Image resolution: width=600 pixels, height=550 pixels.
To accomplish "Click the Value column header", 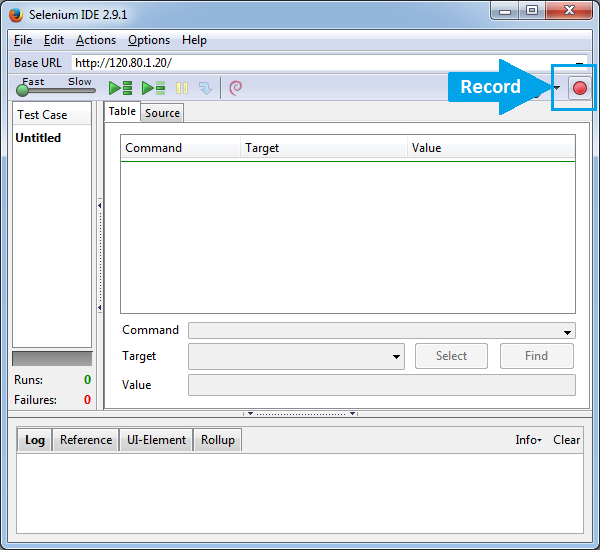I will pyautogui.click(x=491, y=148).
